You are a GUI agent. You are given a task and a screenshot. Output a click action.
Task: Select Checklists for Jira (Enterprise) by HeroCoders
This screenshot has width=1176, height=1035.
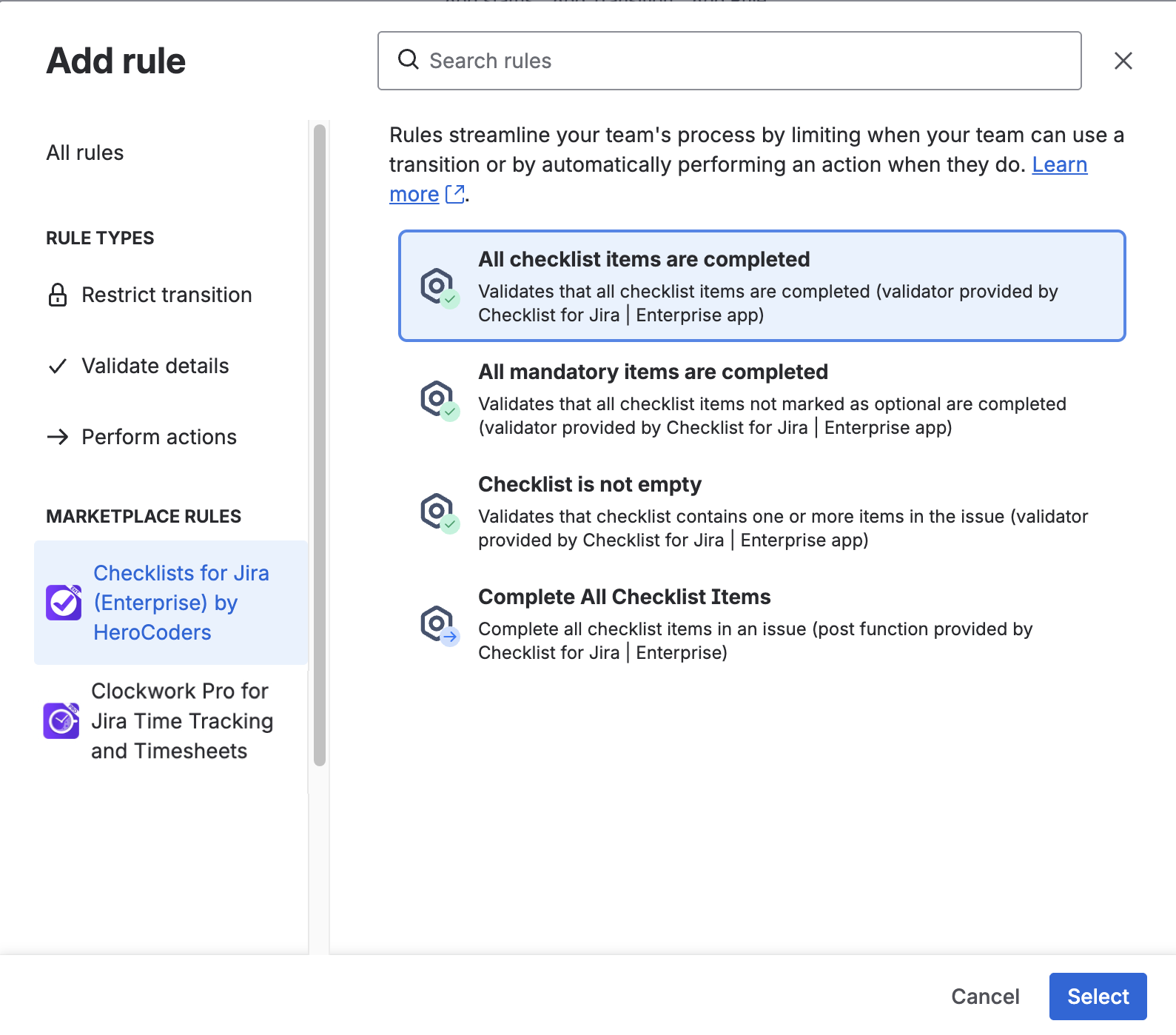pyautogui.click(x=181, y=603)
